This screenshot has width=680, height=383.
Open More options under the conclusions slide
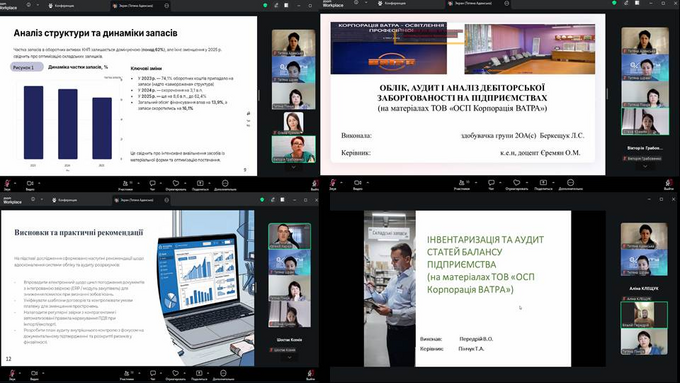(x=223, y=375)
